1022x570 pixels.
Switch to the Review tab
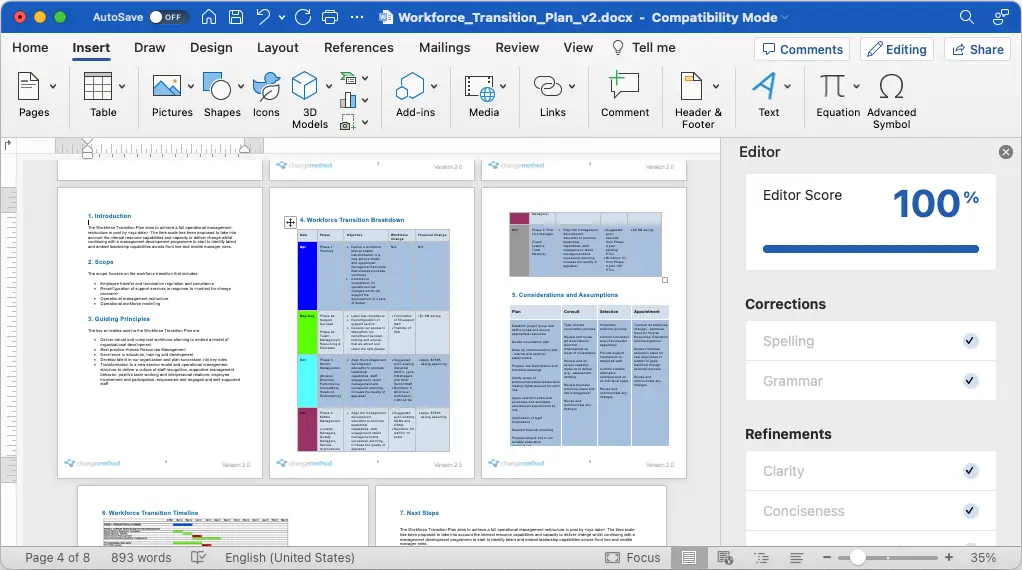point(517,48)
